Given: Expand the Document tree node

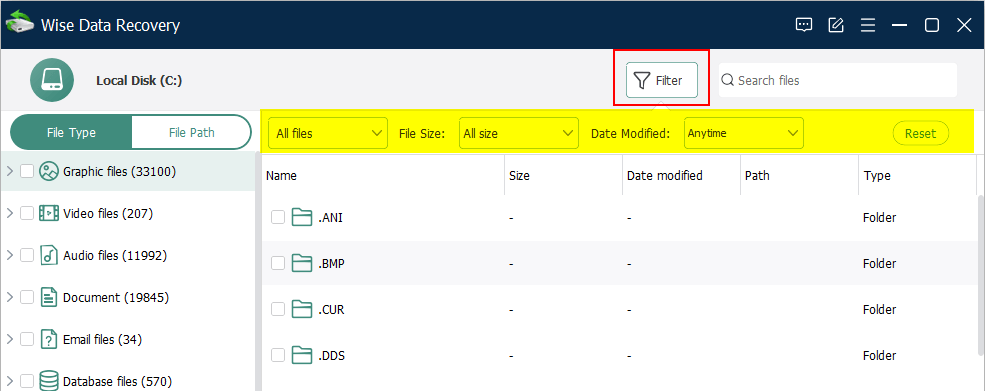Looking at the screenshot, I should (x=9, y=297).
